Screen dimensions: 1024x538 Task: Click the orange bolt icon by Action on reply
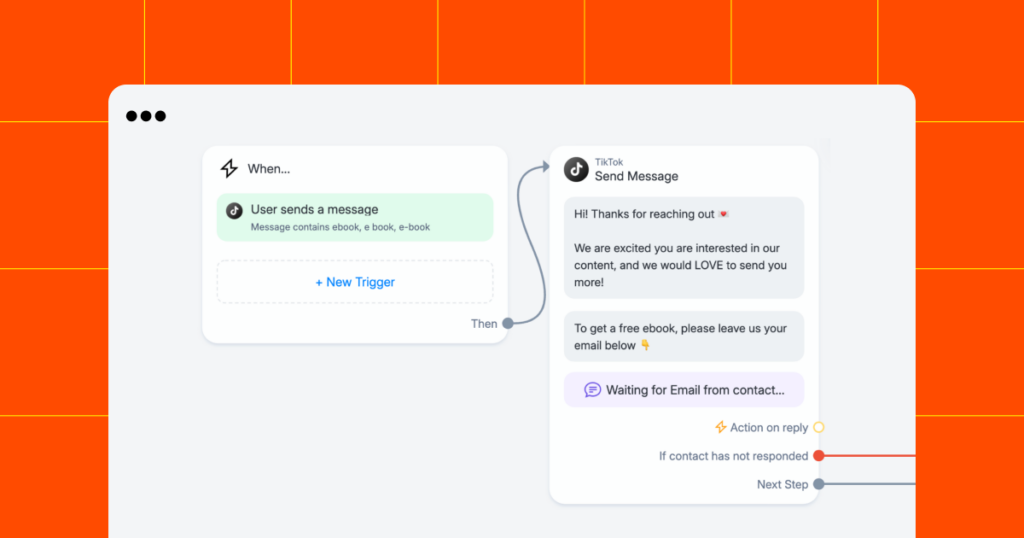pyautogui.click(x=720, y=427)
